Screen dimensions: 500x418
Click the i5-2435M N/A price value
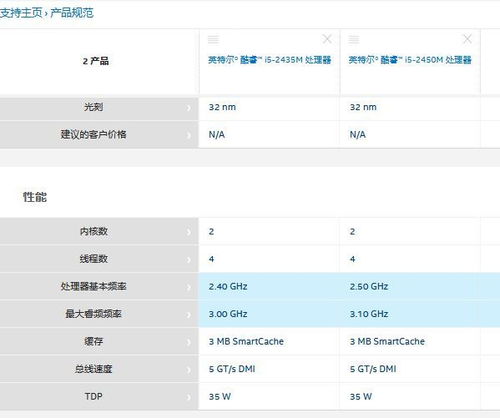[x=217, y=135]
